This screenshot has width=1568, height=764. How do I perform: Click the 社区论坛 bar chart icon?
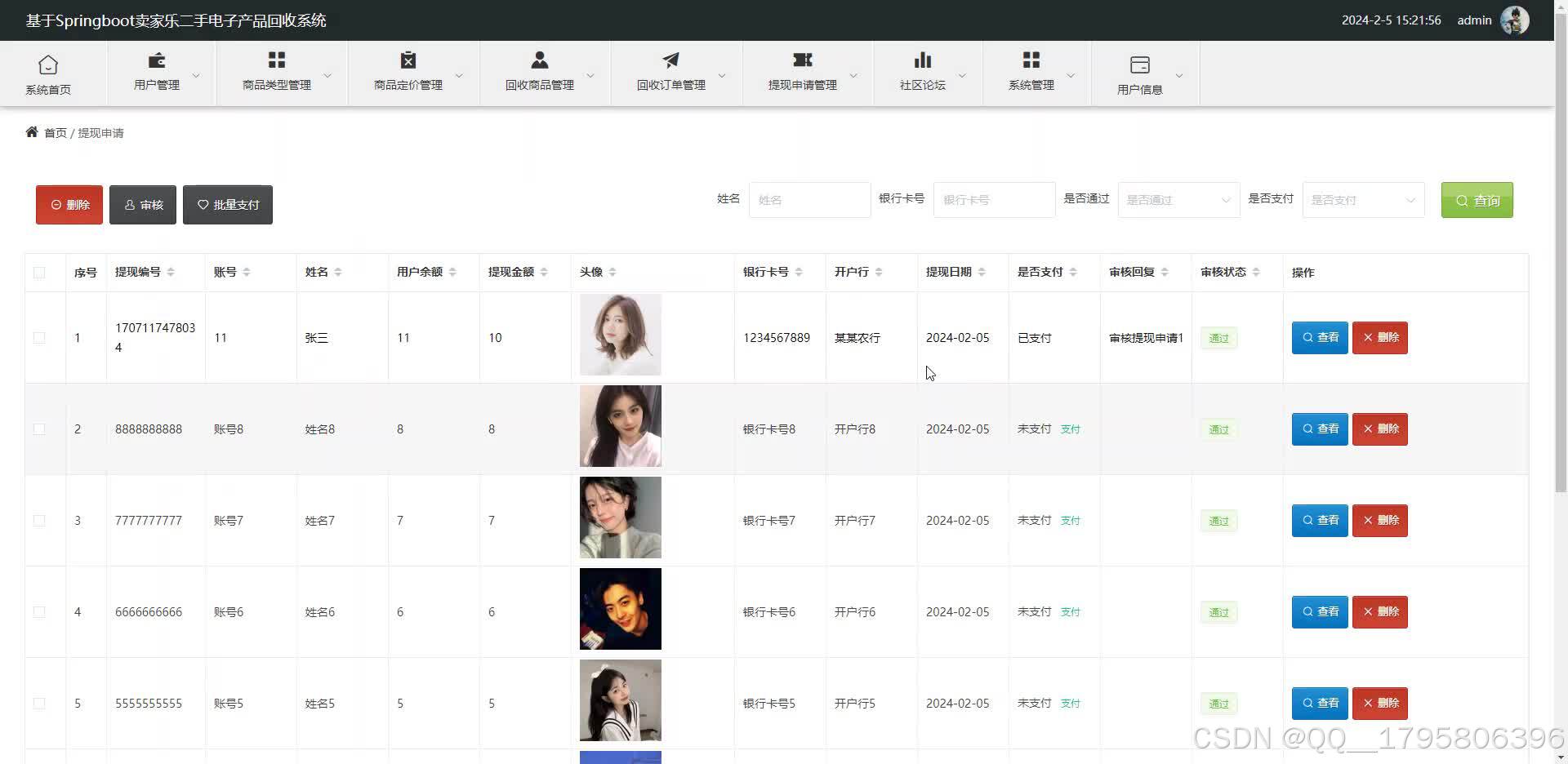(923, 60)
